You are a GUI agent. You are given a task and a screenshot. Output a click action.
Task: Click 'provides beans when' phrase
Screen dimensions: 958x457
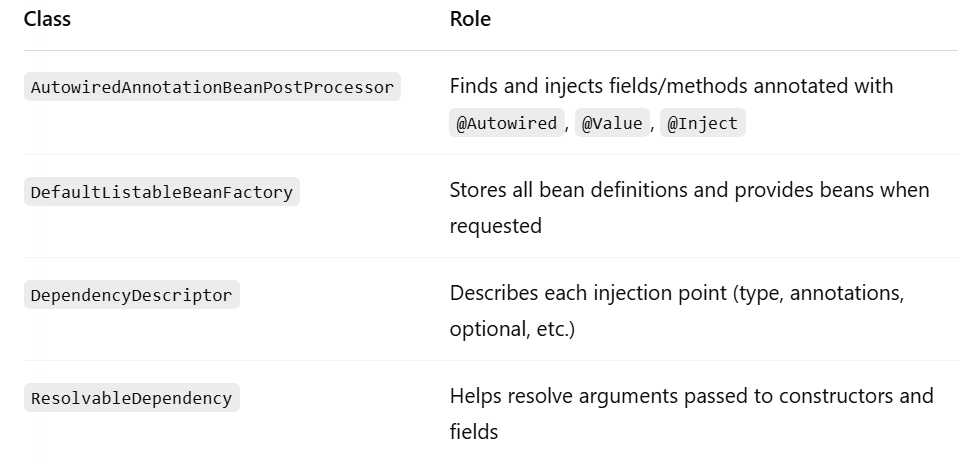tap(832, 190)
